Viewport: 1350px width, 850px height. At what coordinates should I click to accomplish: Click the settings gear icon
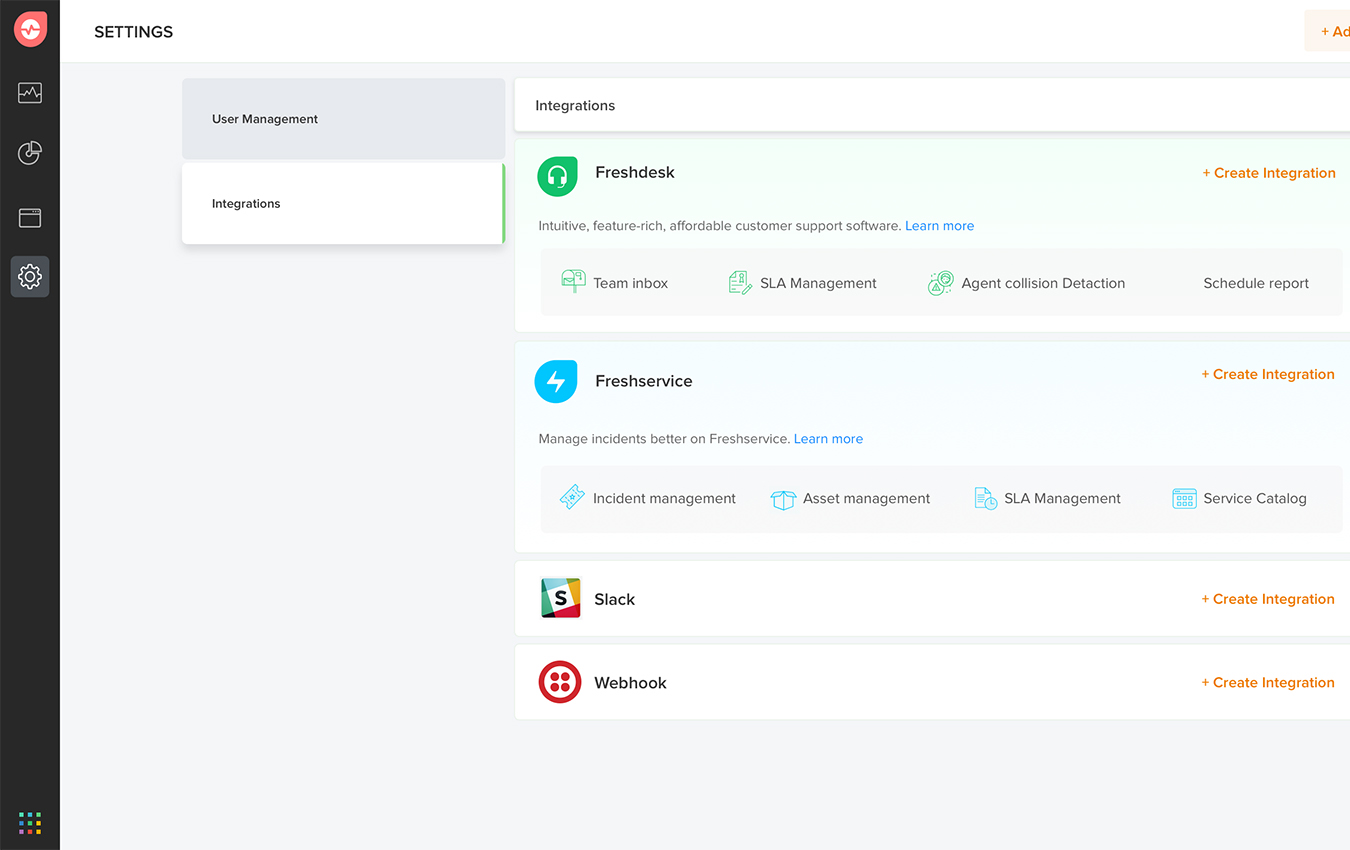30,276
